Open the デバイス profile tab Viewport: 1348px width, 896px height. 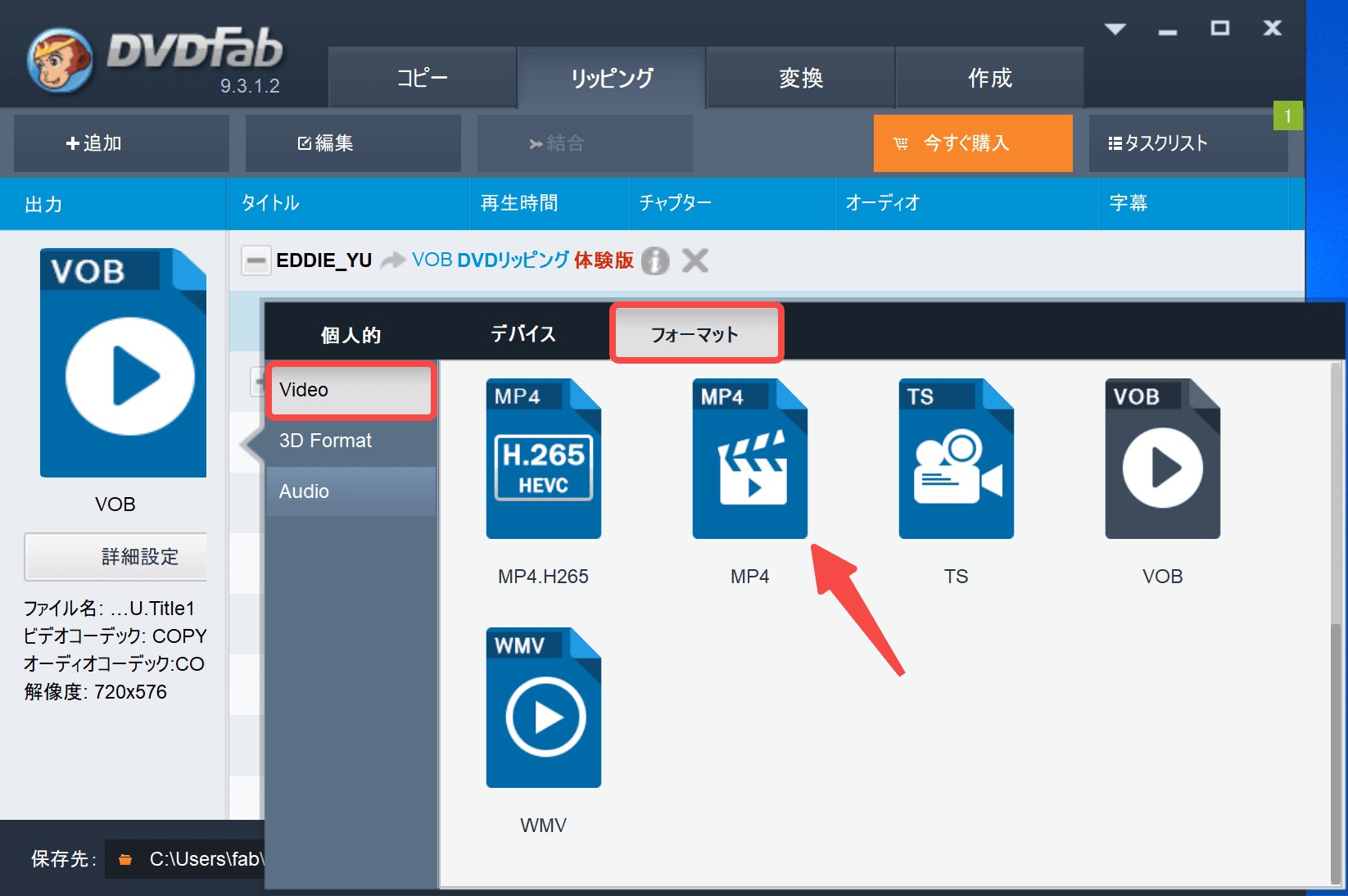(523, 334)
